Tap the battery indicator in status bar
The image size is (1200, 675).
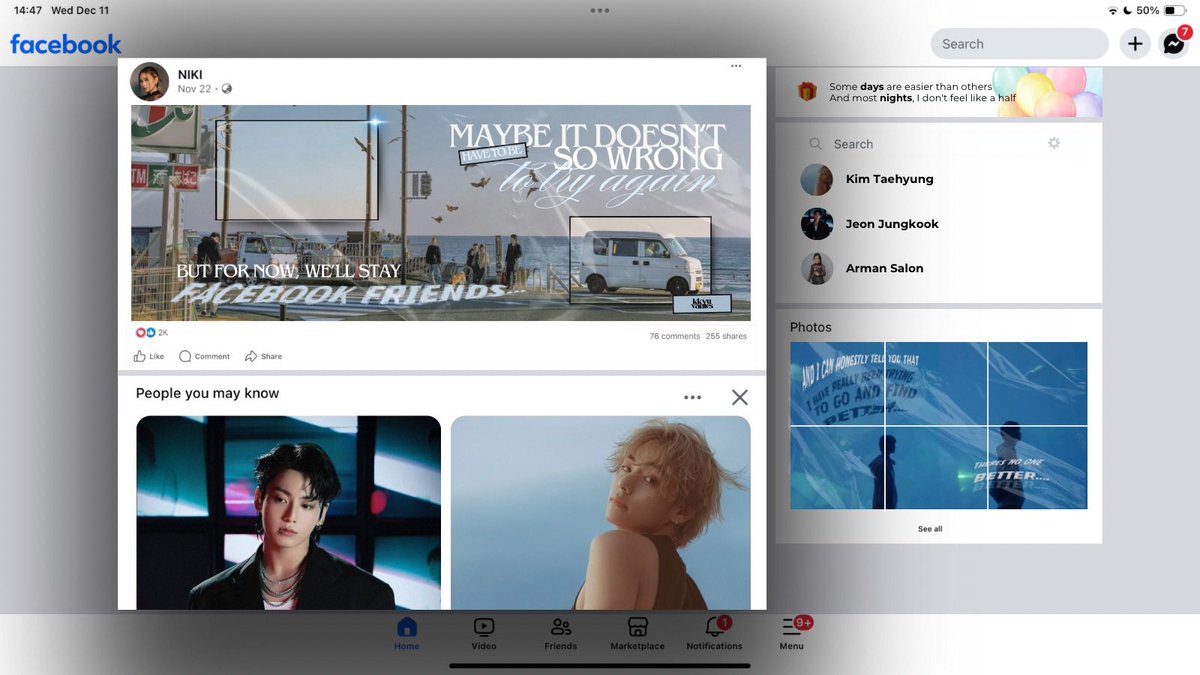[x=1175, y=10]
